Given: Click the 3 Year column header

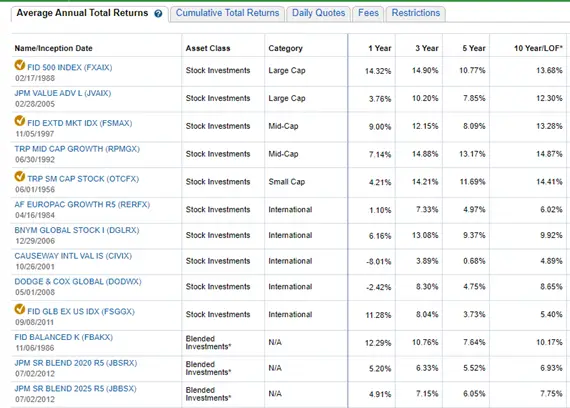Looking at the screenshot, I should click(x=427, y=48).
